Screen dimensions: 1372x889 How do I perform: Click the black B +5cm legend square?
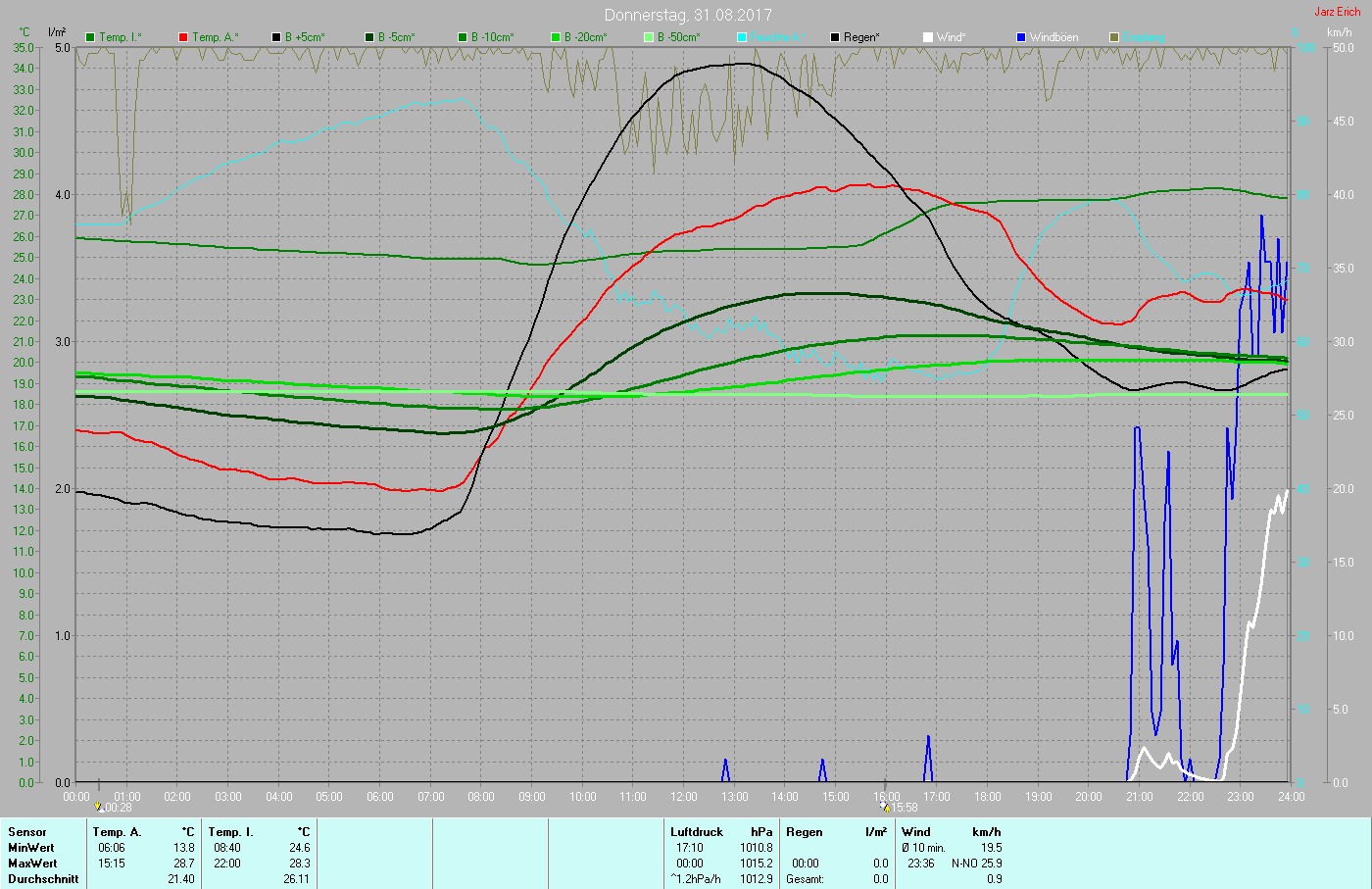coord(276,37)
